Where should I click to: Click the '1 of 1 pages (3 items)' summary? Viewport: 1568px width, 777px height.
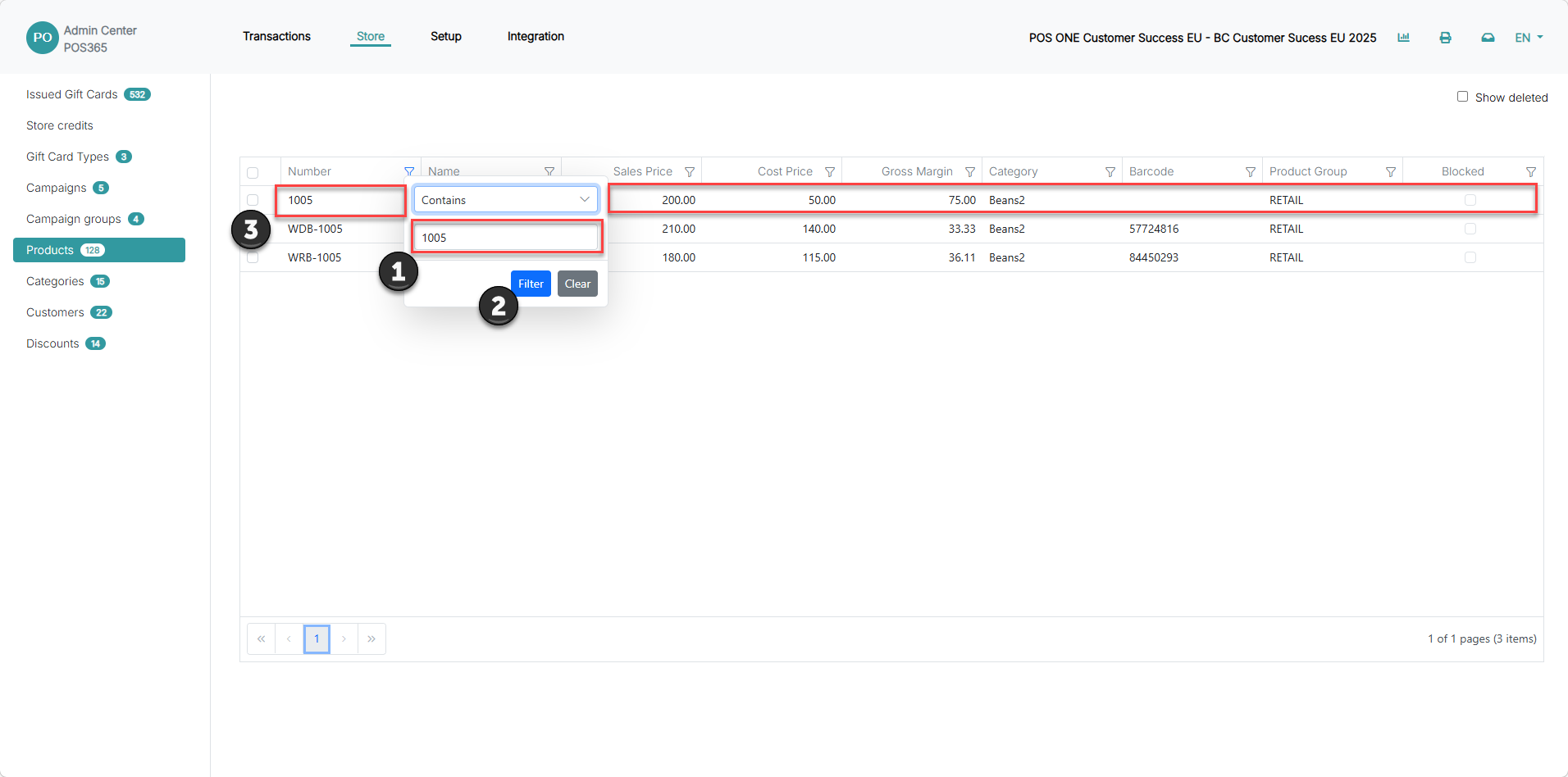[x=1482, y=638]
